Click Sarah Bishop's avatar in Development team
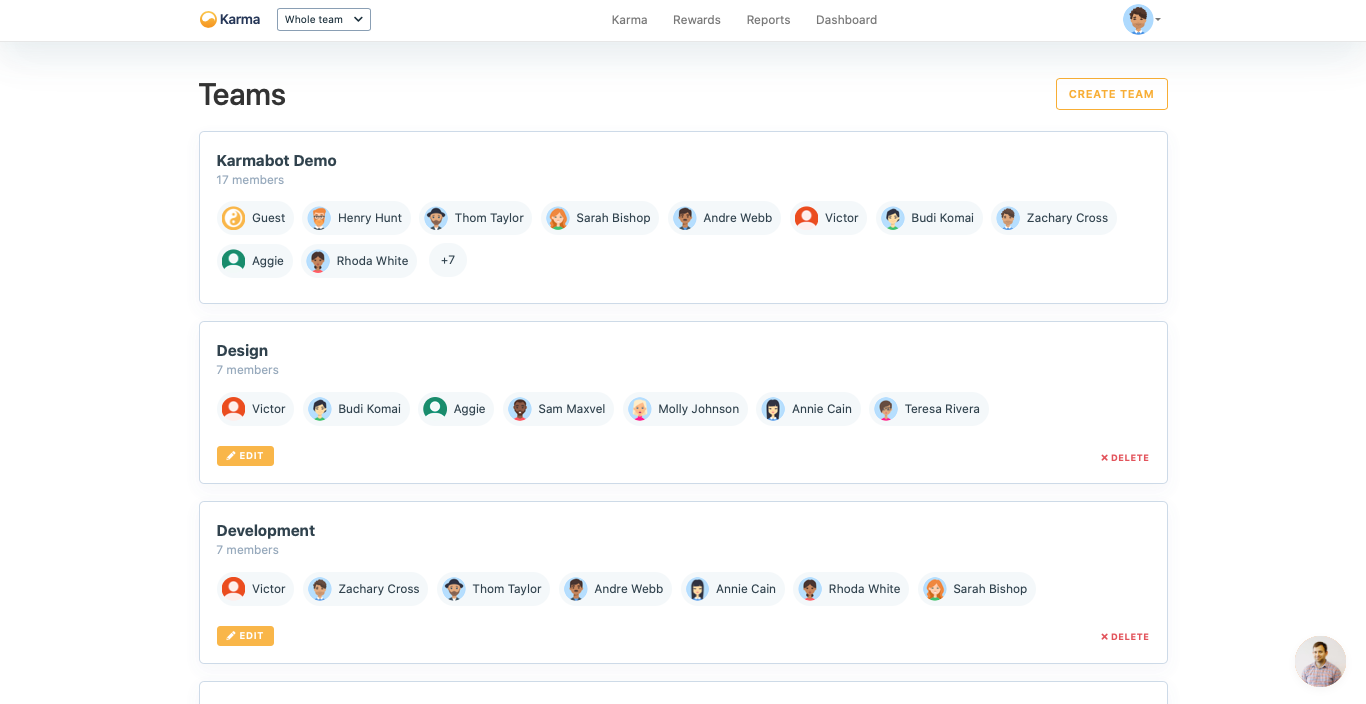The width and height of the screenshot is (1366, 704). pyautogui.click(x=935, y=588)
